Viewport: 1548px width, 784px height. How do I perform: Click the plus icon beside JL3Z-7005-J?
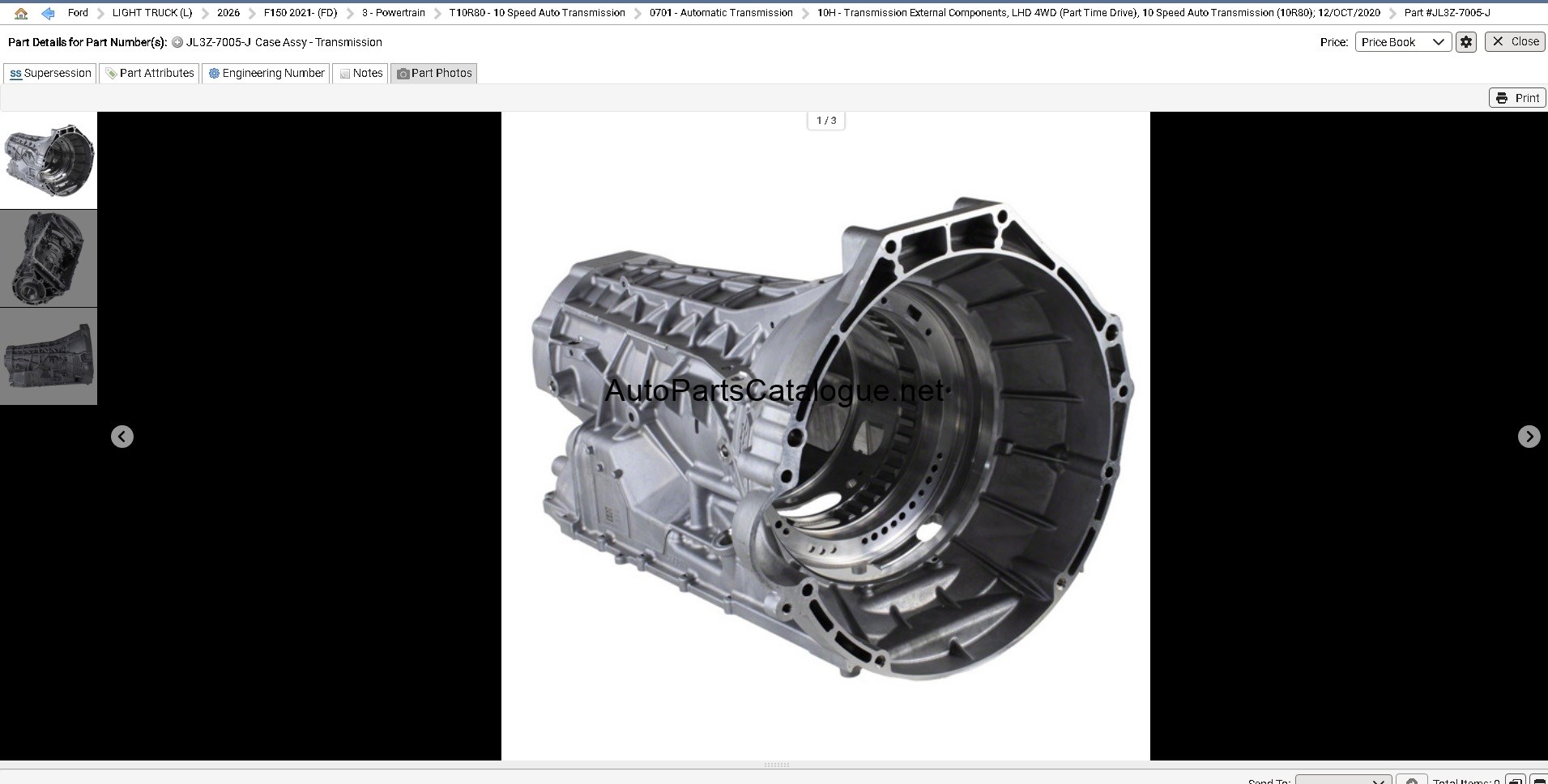177,42
